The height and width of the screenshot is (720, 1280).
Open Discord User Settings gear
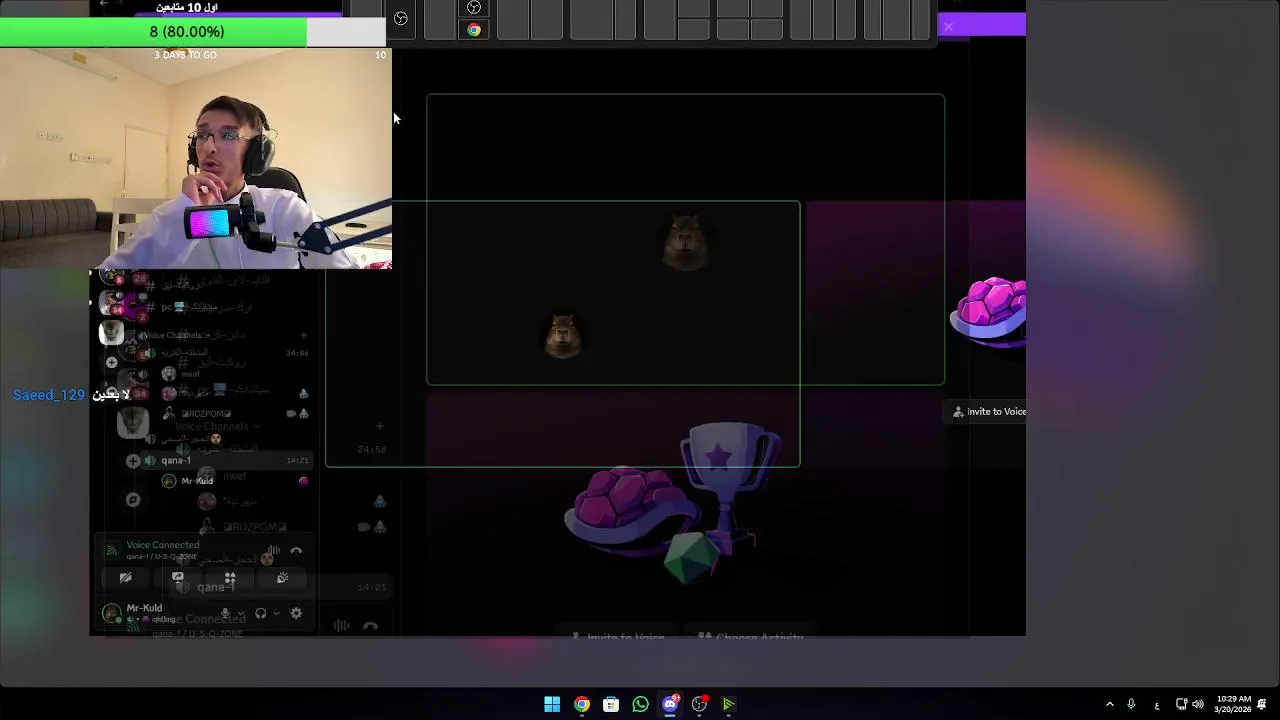(296, 613)
